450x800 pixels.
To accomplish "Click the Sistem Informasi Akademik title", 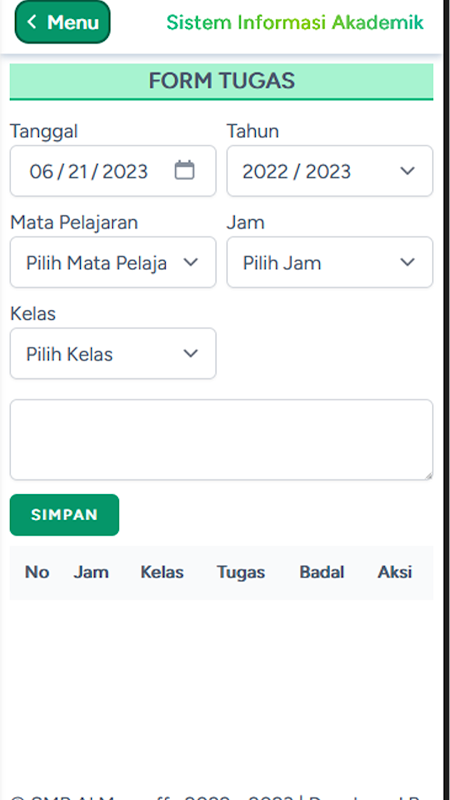I will tap(295, 22).
